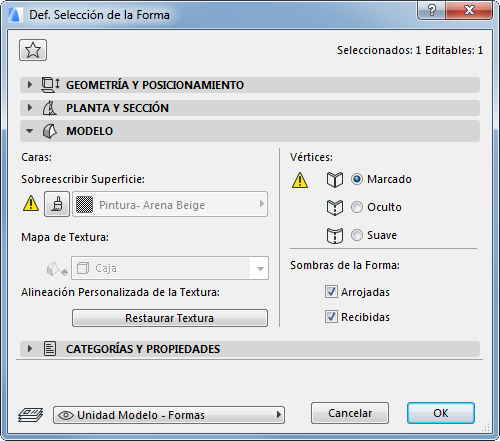Screen dimensions: 500x441
Task: Select the Suave radio button
Action: point(357,235)
